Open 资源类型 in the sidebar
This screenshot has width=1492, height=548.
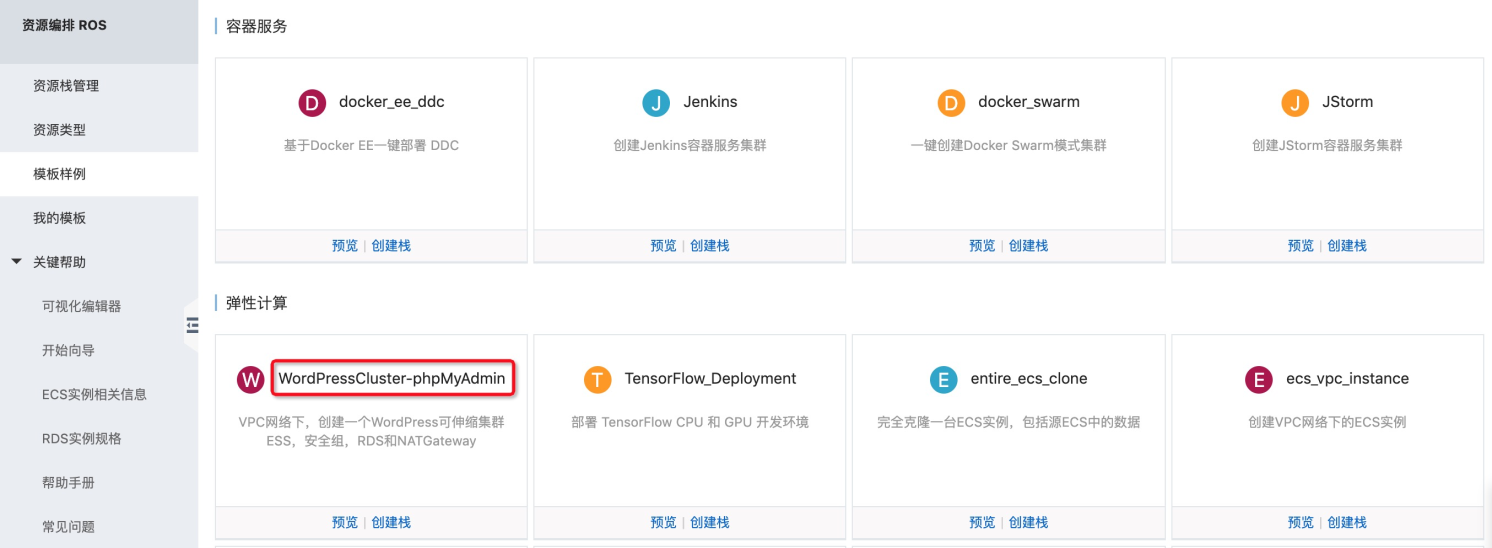pyautogui.click(x=59, y=130)
